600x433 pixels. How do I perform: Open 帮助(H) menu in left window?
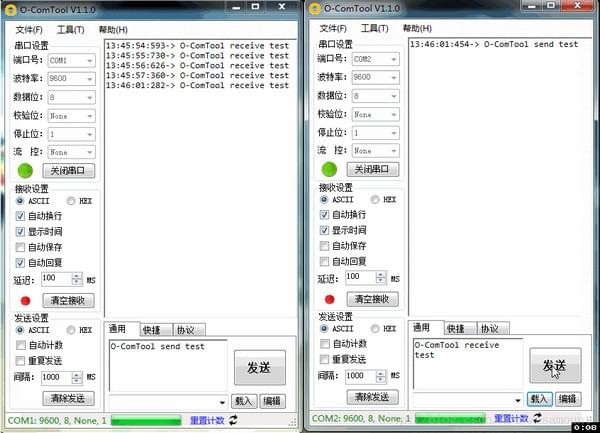(113, 30)
